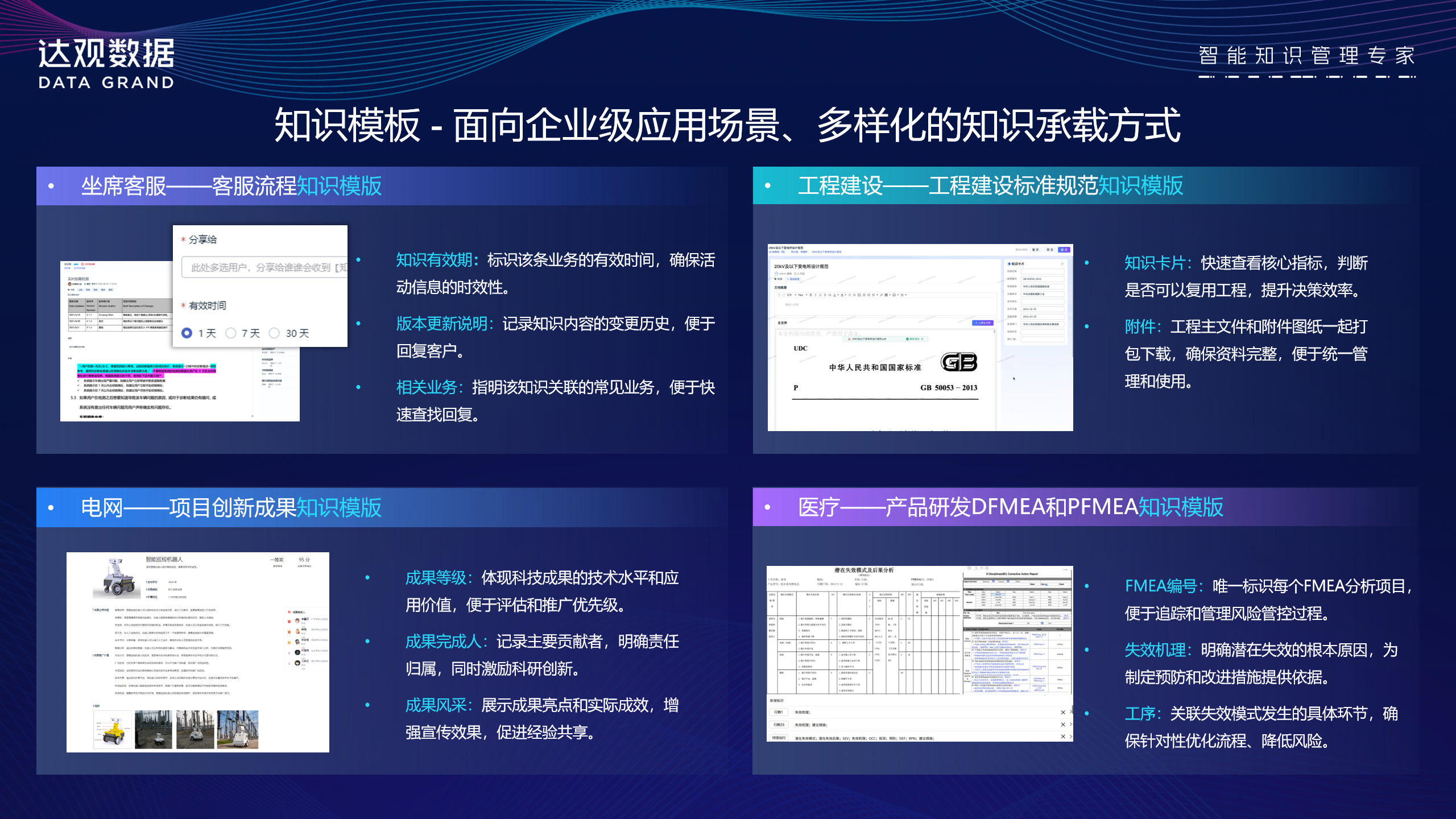
Task: Expand the 待添加行 row chevron
Action: (x=1070, y=737)
